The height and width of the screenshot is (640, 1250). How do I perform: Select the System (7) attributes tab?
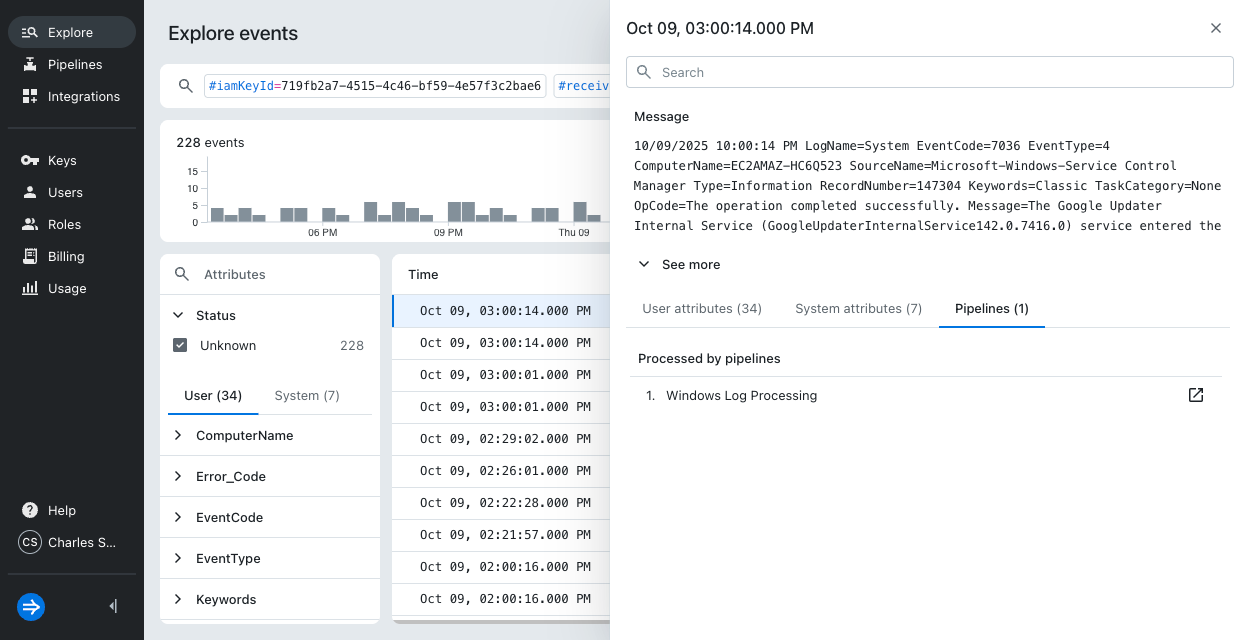[x=307, y=396]
